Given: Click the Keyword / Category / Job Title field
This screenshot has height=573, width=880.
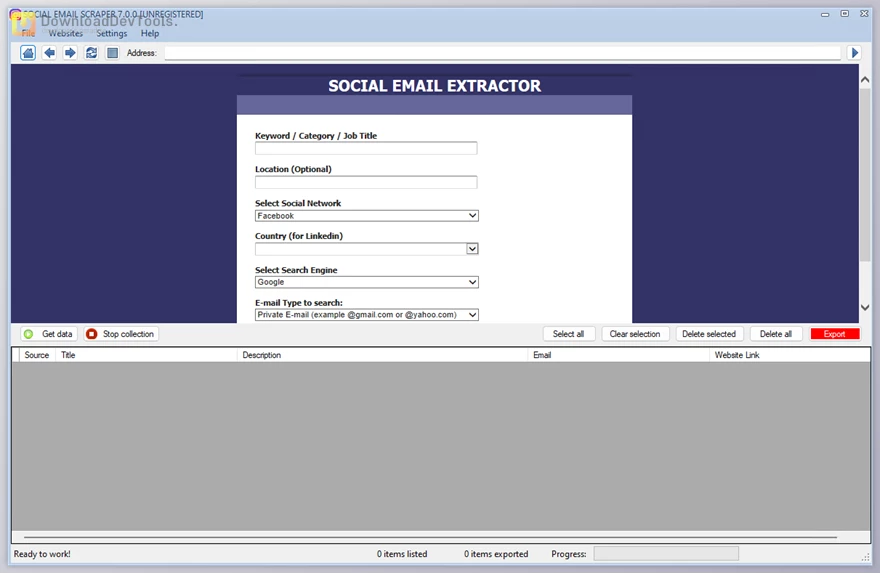Looking at the screenshot, I should 366,148.
